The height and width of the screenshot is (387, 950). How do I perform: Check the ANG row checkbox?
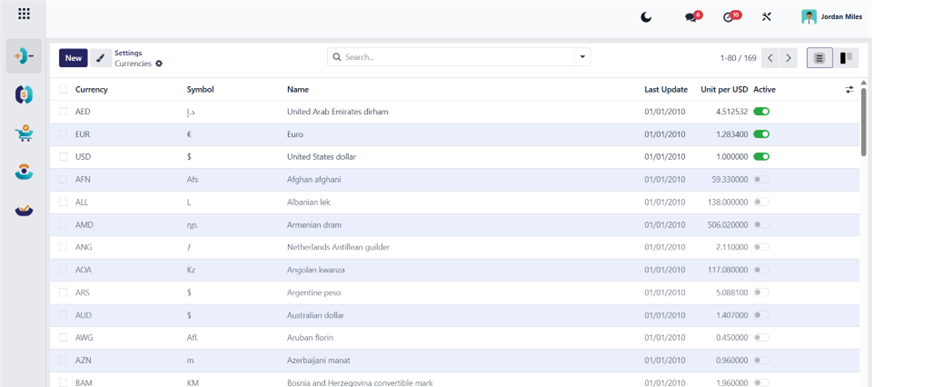(x=63, y=247)
